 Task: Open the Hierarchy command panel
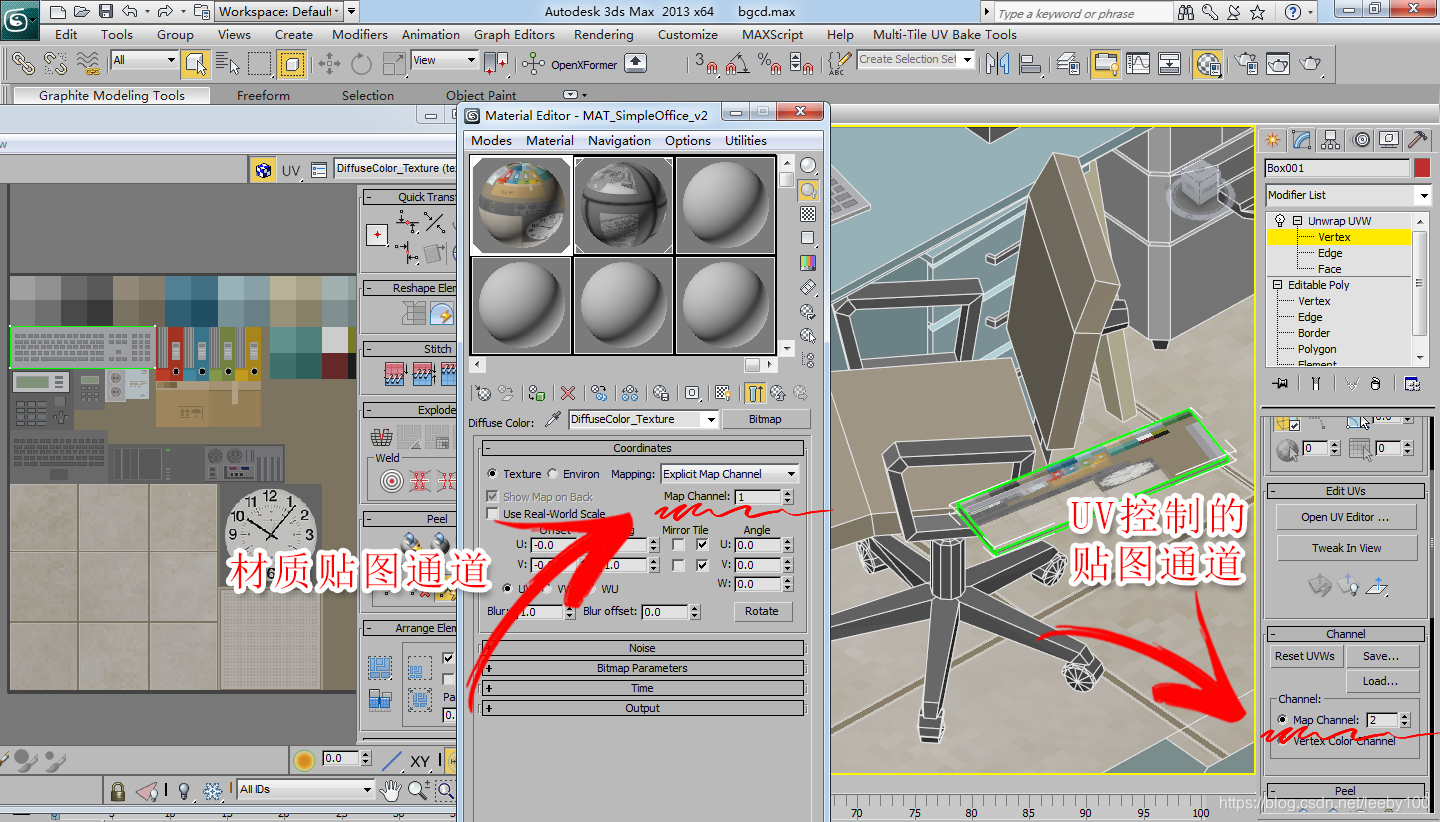pyautogui.click(x=1330, y=140)
